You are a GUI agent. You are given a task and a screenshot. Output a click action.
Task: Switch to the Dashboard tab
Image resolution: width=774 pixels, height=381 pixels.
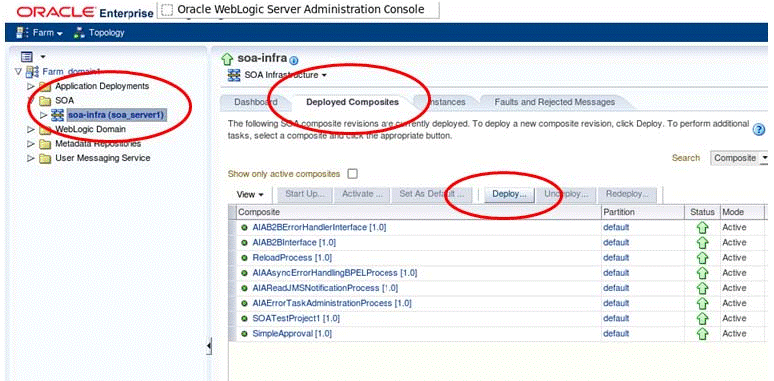pyautogui.click(x=256, y=102)
